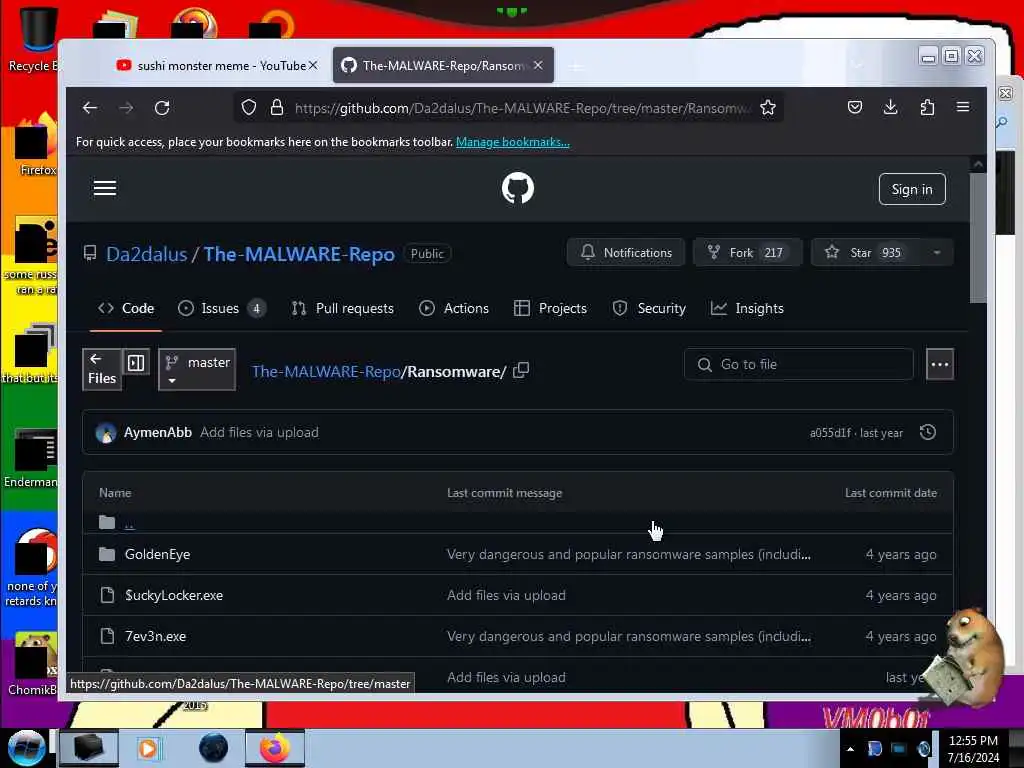Close the sushi monster meme YouTube tab
This screenshot has width=1024, height=768.
tap(313, 65)
